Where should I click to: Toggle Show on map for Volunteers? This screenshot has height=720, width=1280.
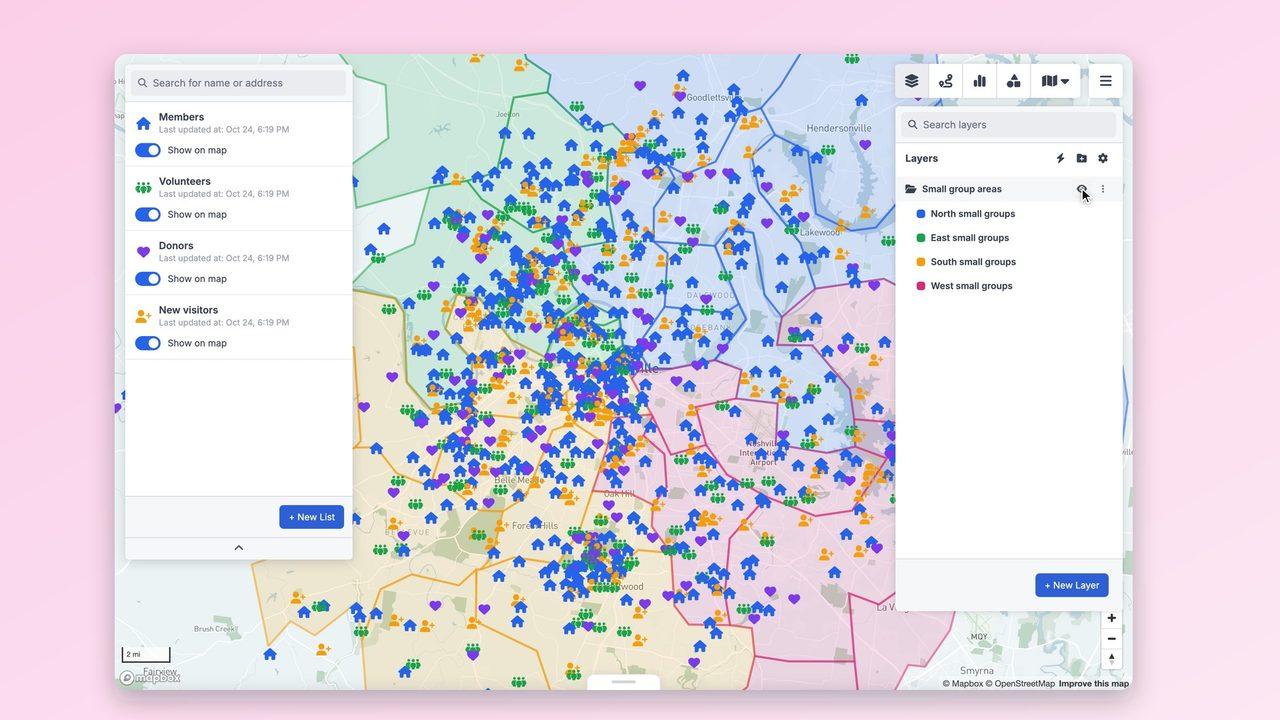pyautogui.click(x=148, y=214)
